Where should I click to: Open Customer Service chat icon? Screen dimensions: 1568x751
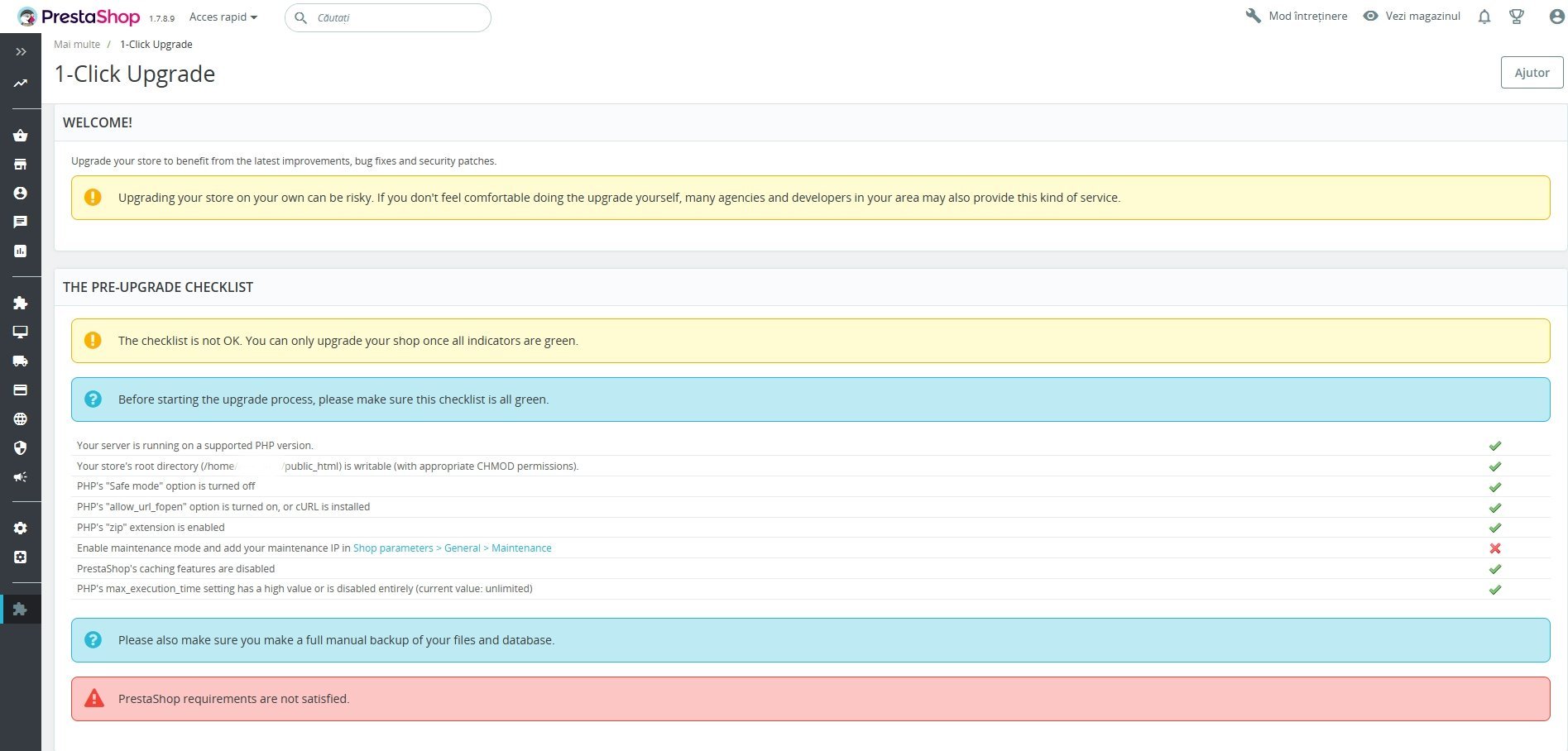(21, 222)
